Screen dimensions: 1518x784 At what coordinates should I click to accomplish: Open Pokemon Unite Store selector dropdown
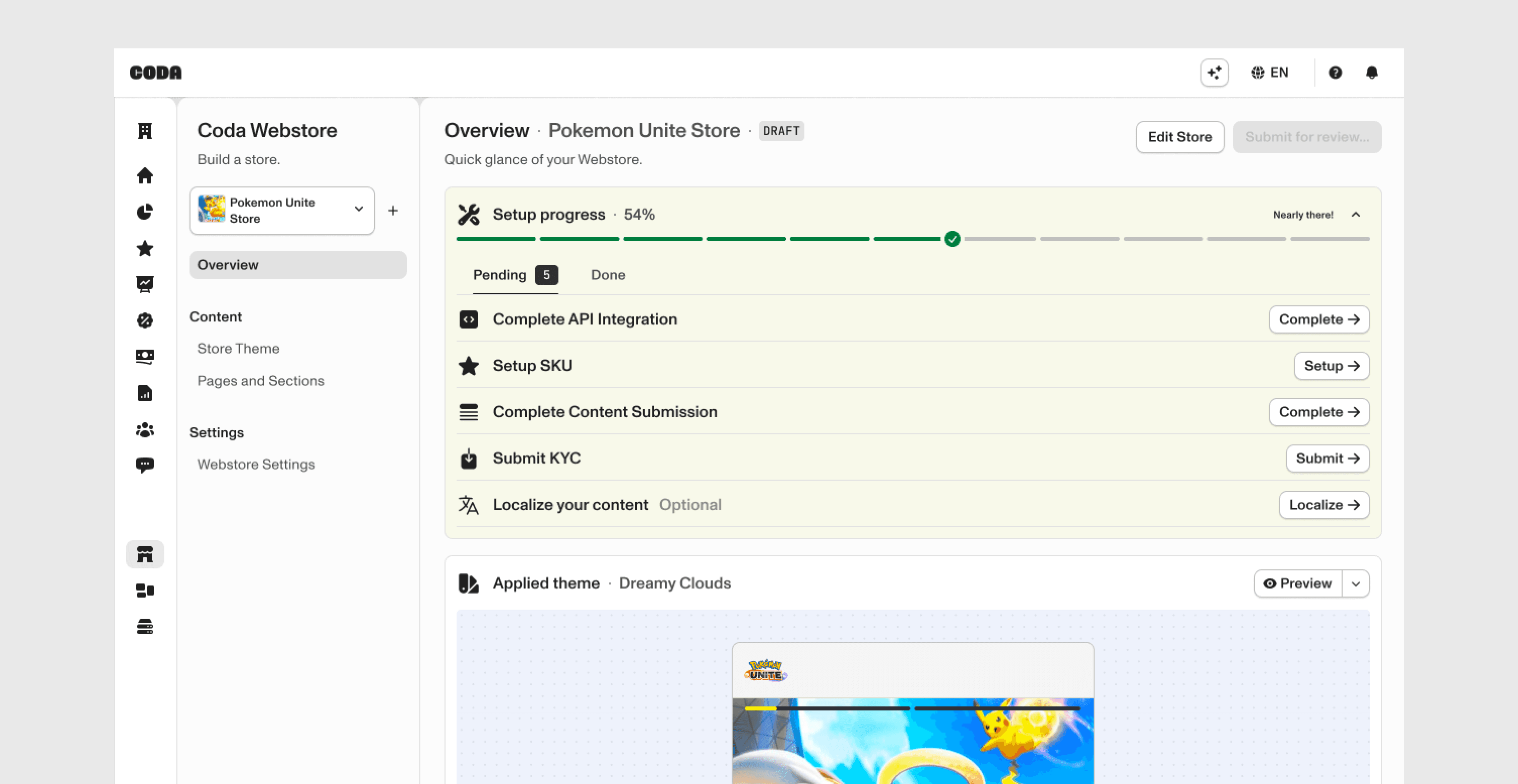click(x=282, y=210)
